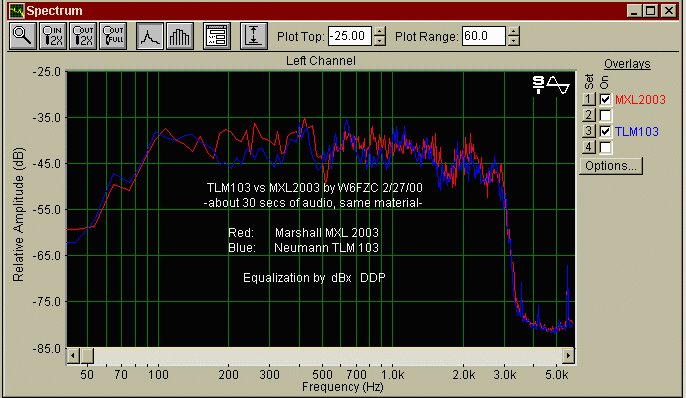Click the SpectraPlus logo in the plot

click(x=551, y=85)
